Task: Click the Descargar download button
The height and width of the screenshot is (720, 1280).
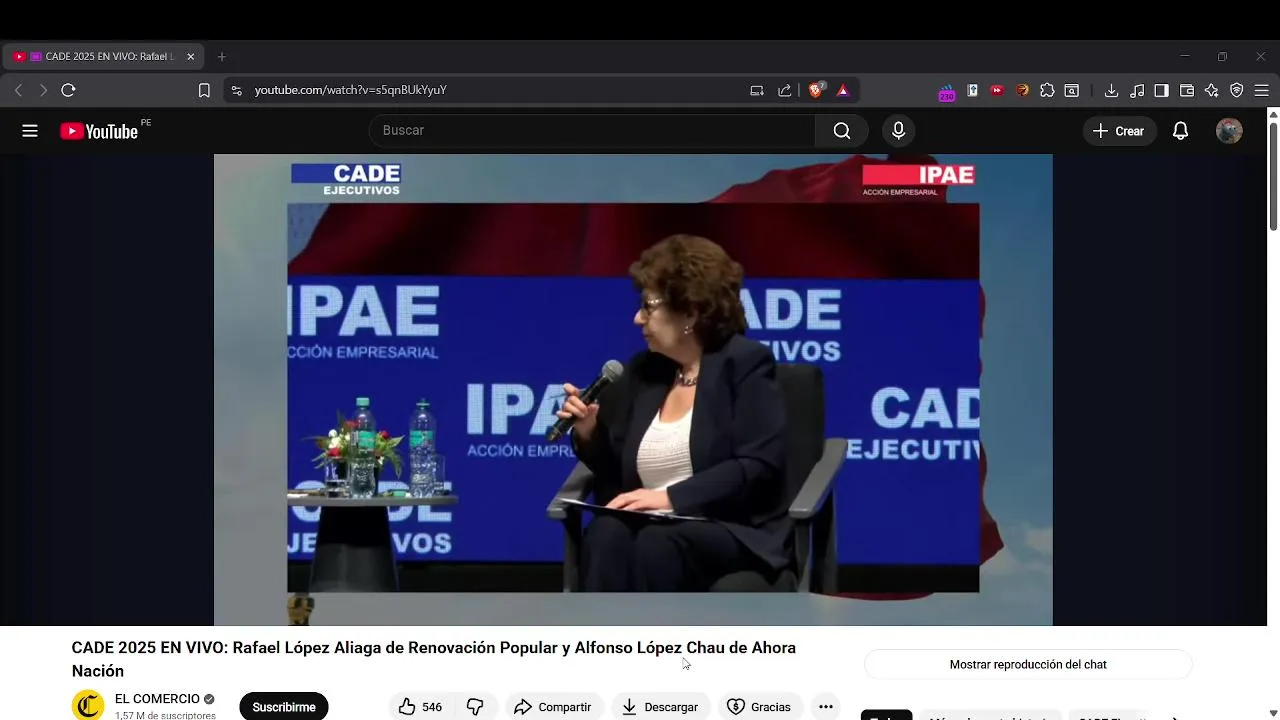Action: coord(660,707)
